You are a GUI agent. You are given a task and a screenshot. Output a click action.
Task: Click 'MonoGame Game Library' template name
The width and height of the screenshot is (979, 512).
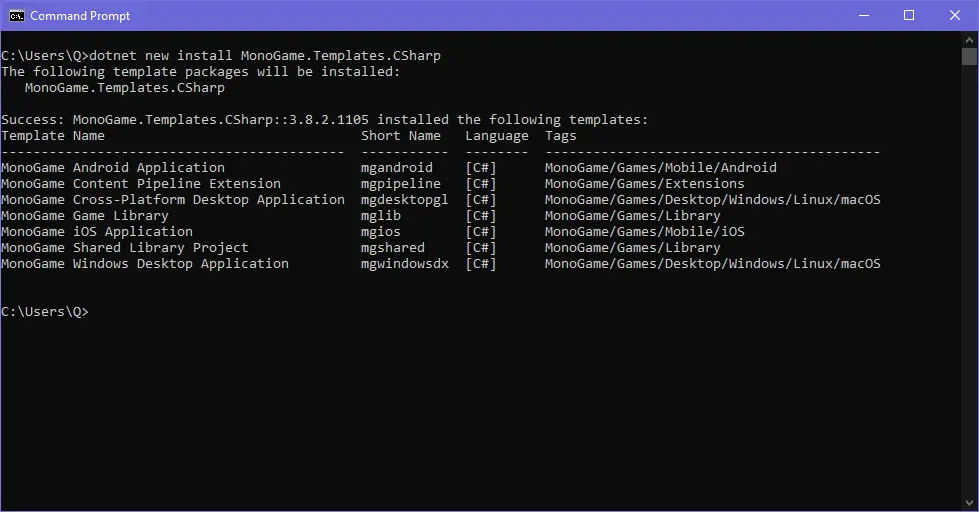tap(85, 215)
